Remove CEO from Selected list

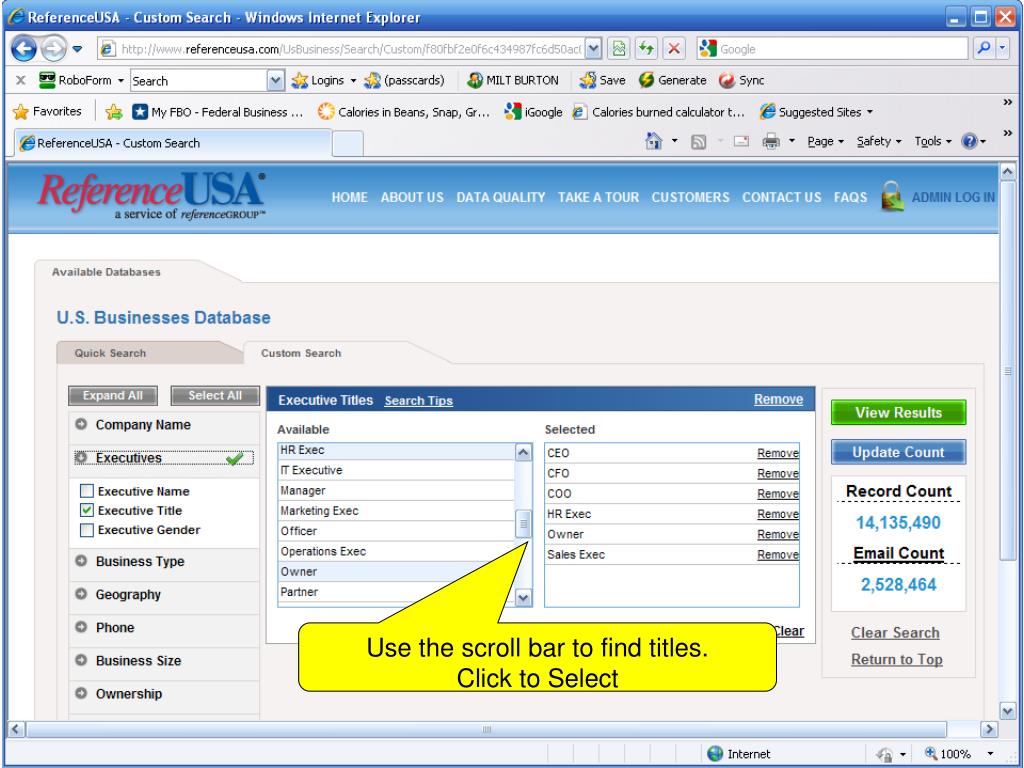click(x=778, y=453)
